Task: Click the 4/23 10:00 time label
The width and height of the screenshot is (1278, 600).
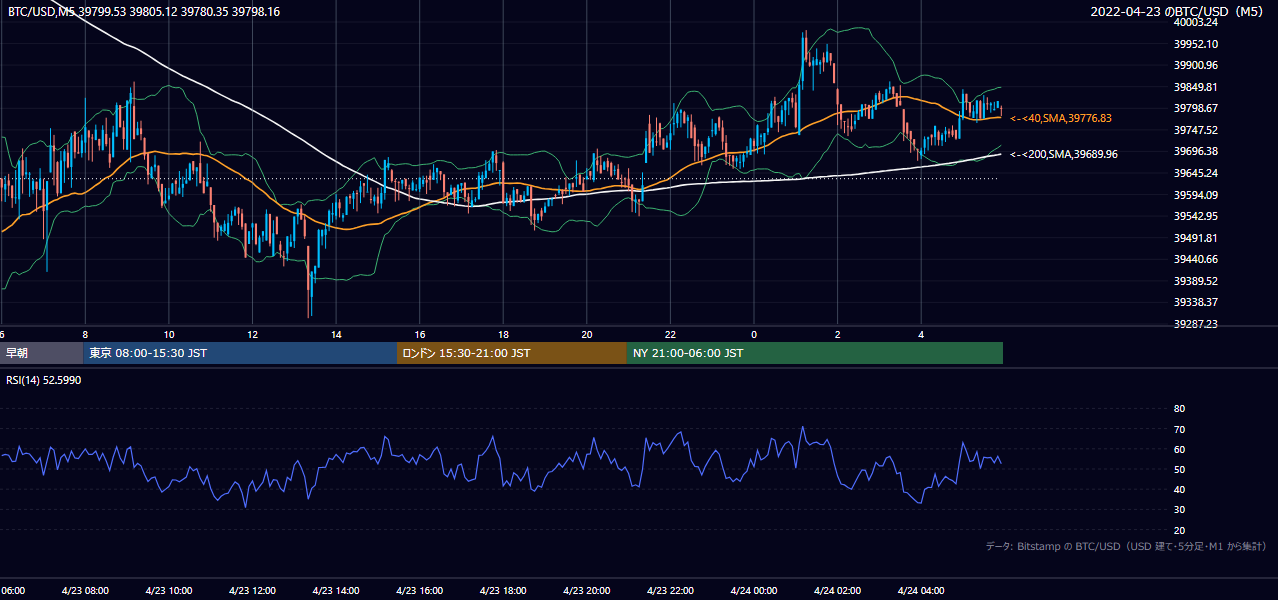Action: [x=169, y=591]
